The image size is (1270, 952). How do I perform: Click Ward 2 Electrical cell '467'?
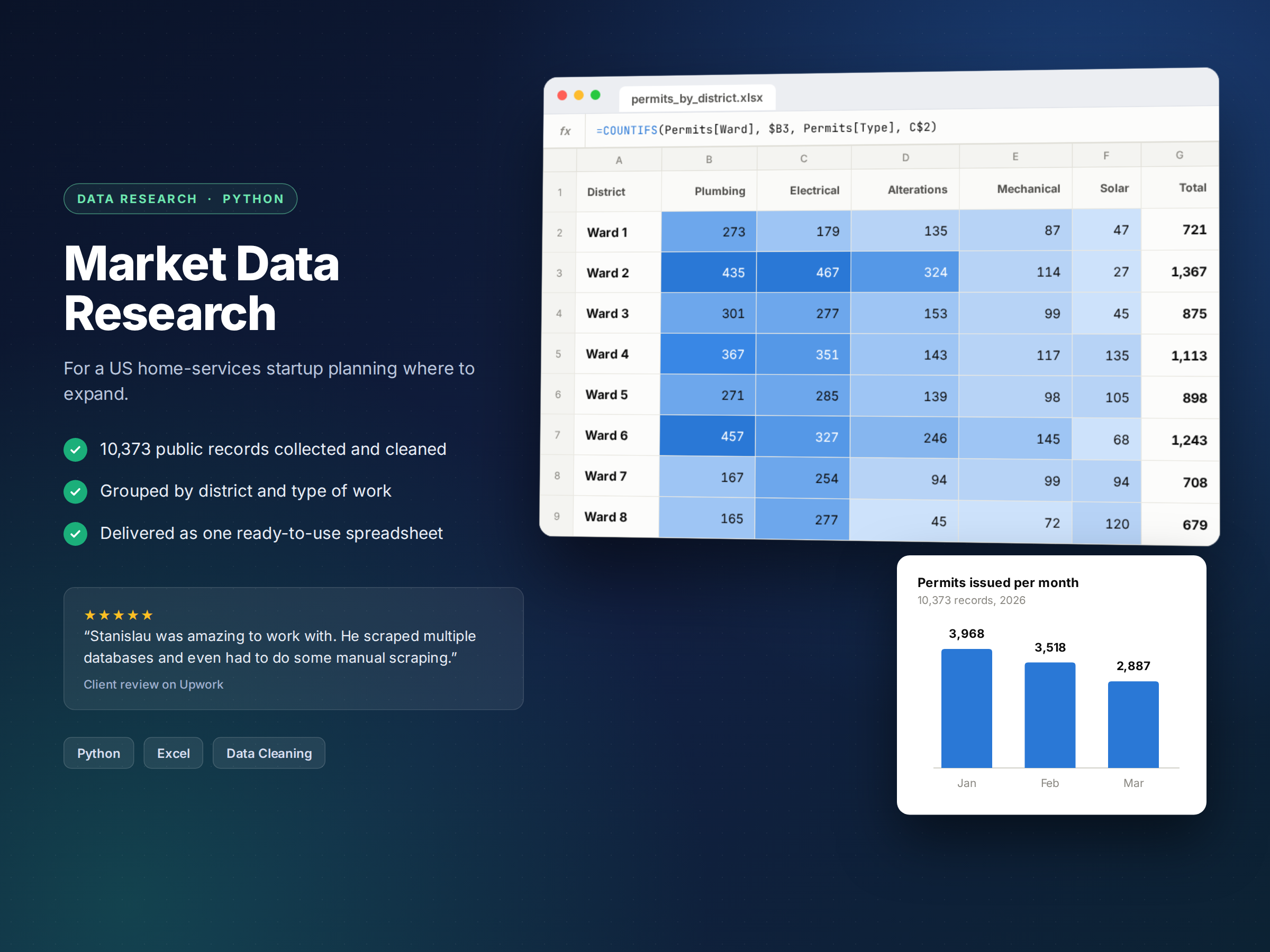(803, 272)
